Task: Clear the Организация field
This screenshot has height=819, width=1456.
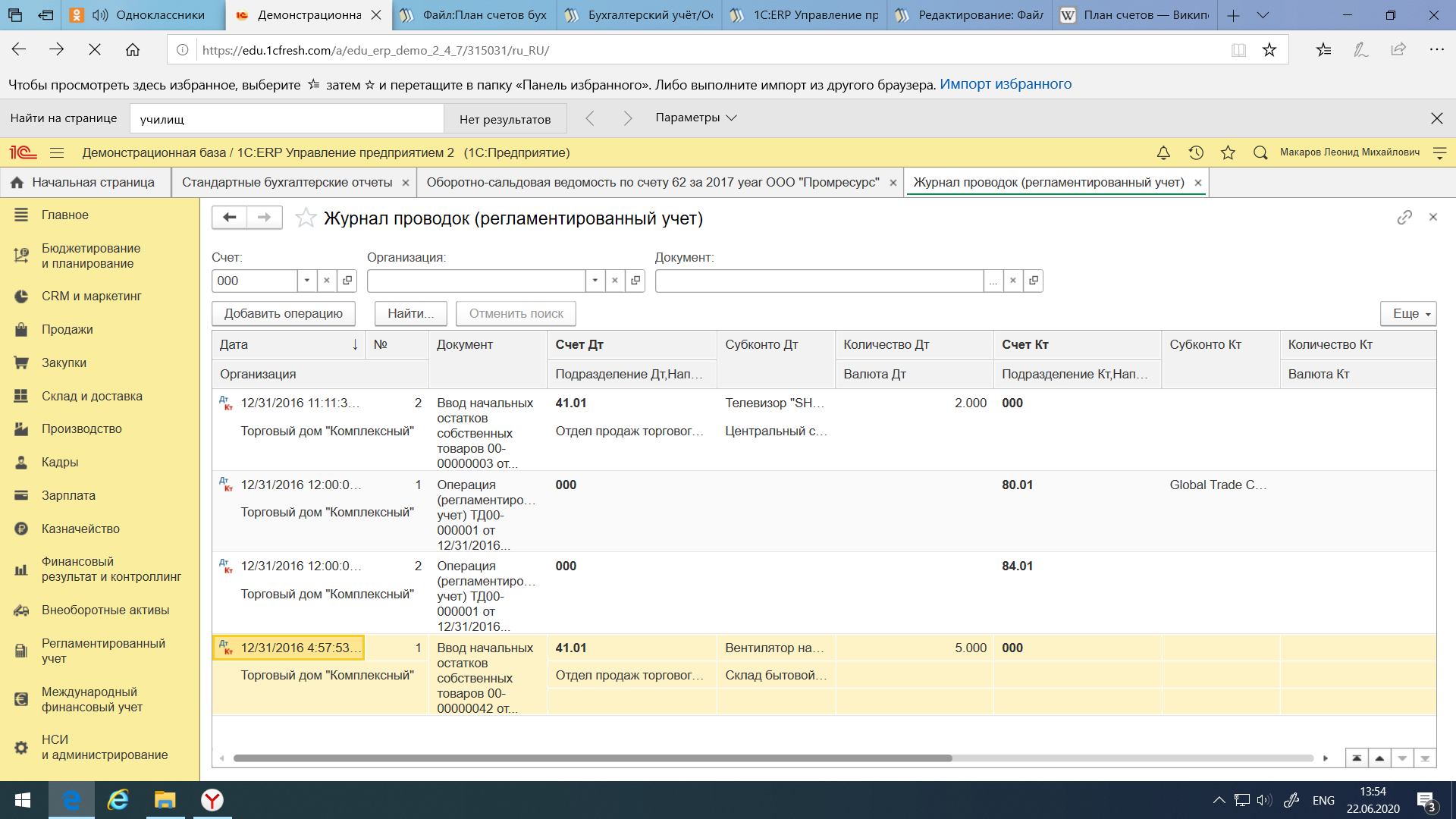Action: (x=615, y=281)
